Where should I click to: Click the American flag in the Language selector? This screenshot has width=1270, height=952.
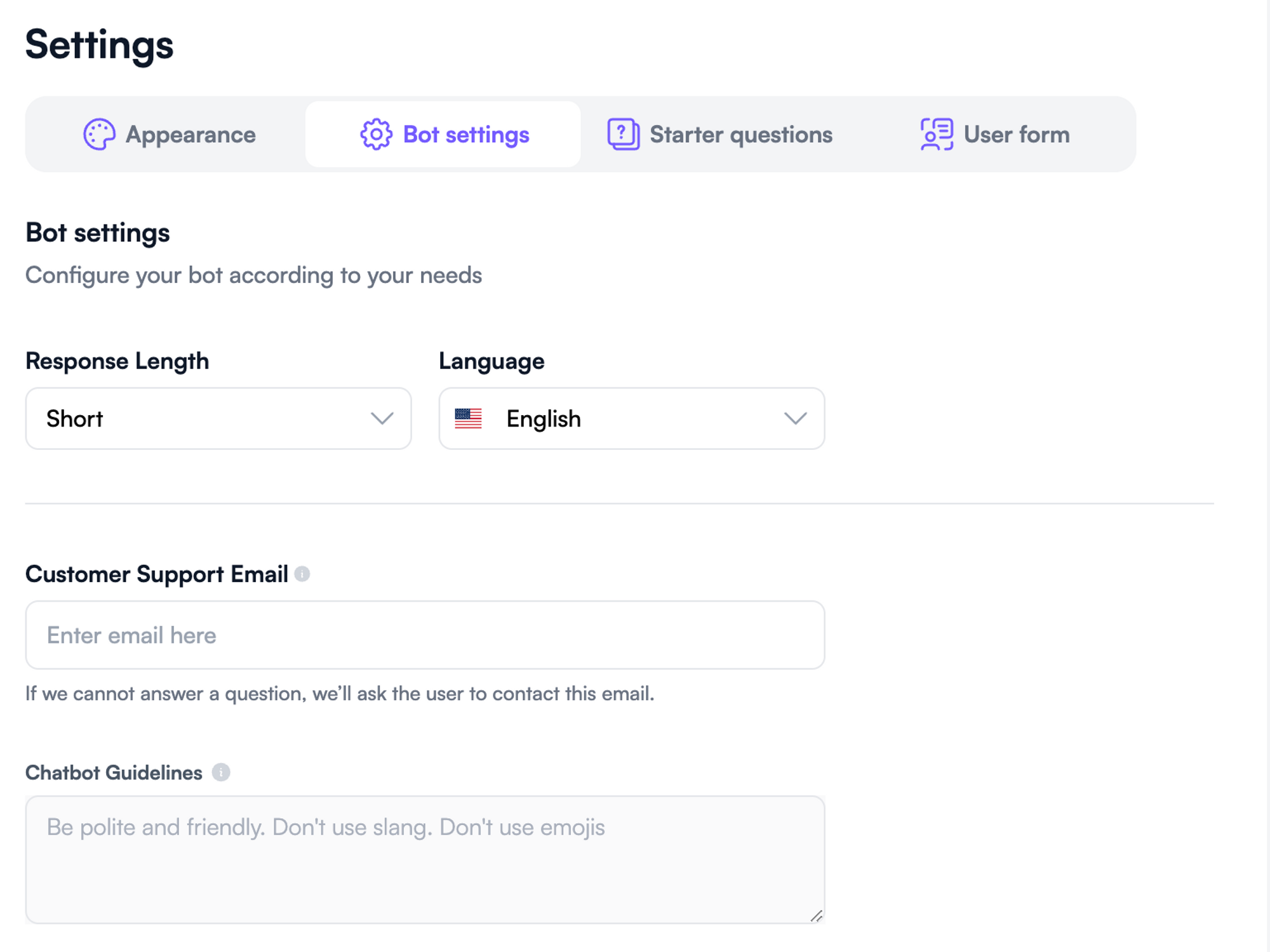point(469,418)
